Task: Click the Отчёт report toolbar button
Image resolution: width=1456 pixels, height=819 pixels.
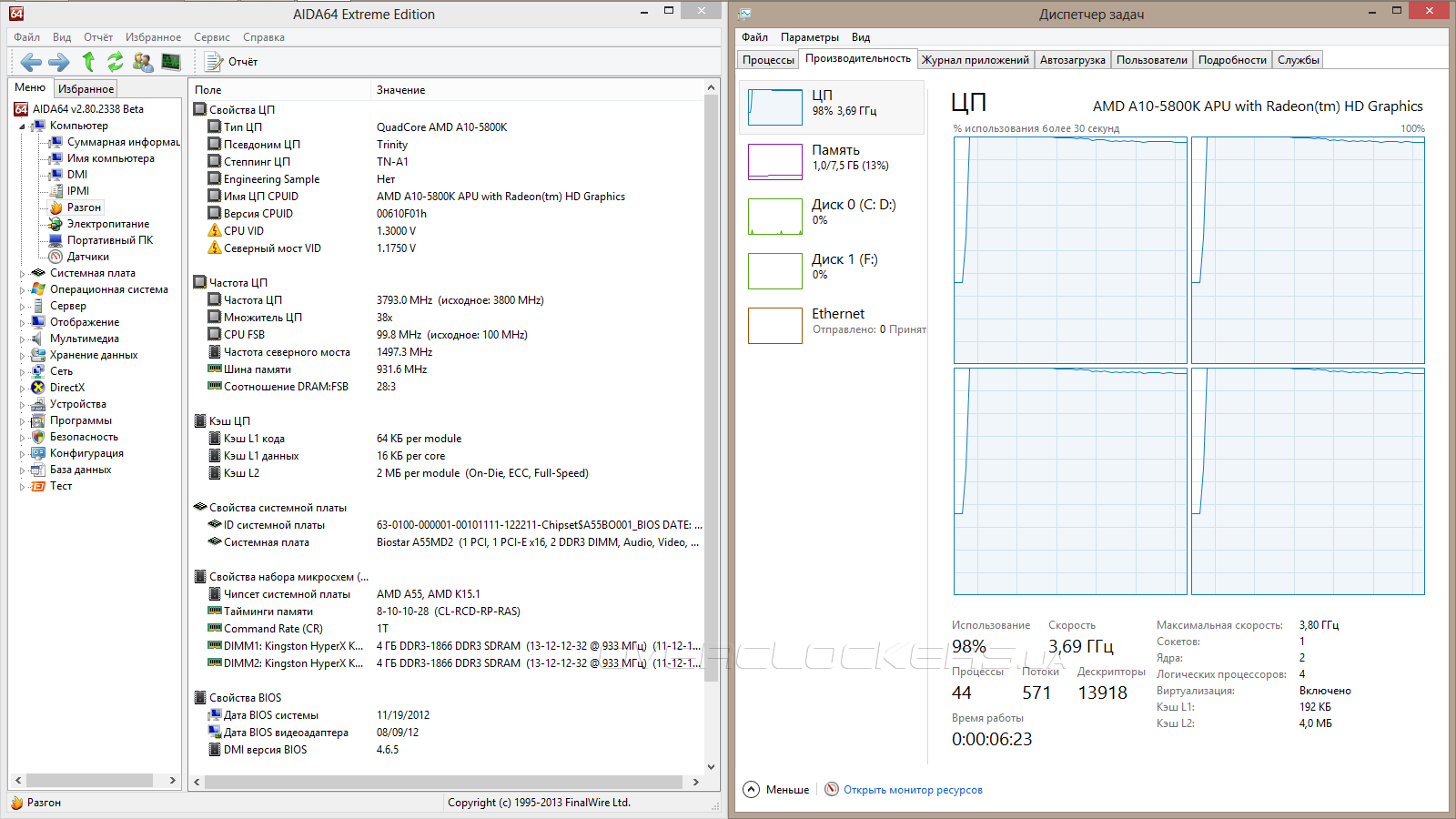Action: 231,62
